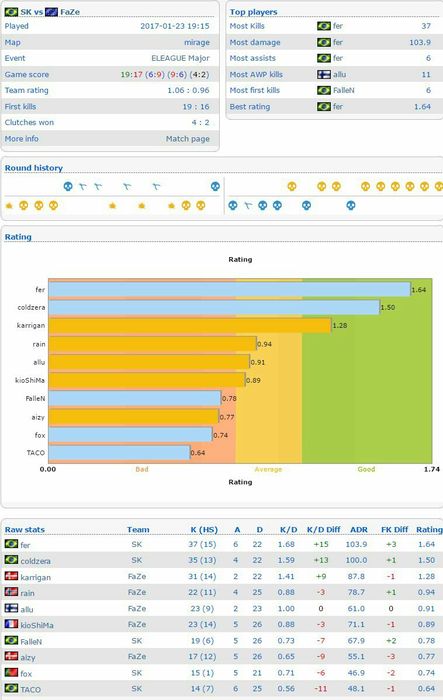
Task: Click France flag beside kioShiMa in Raw stats
Action: (11, 624)
